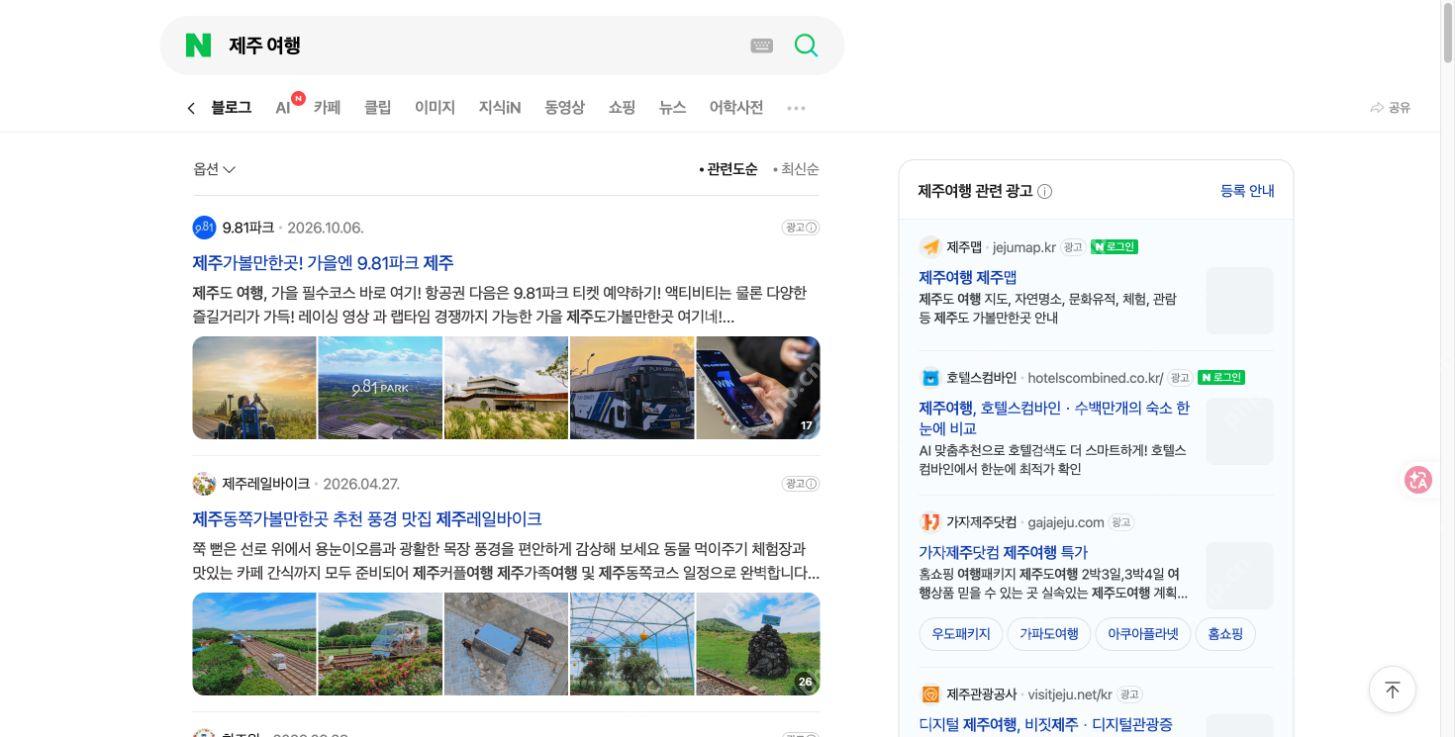Click the green Naver N logo

point(198,45)
